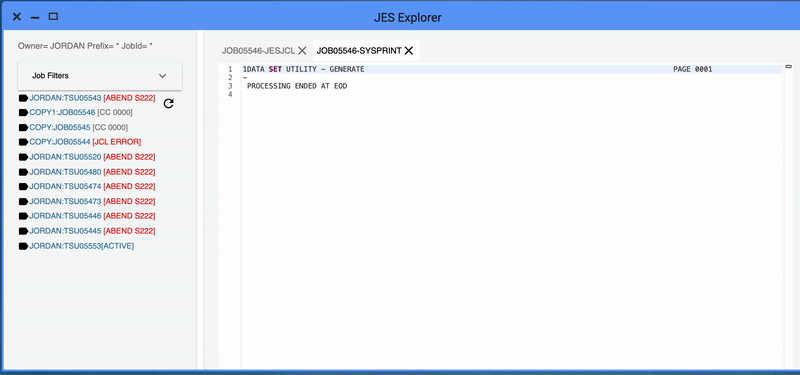Close the JES Explorer window
This screenshot has width=800, height=375.
(16, 17)
